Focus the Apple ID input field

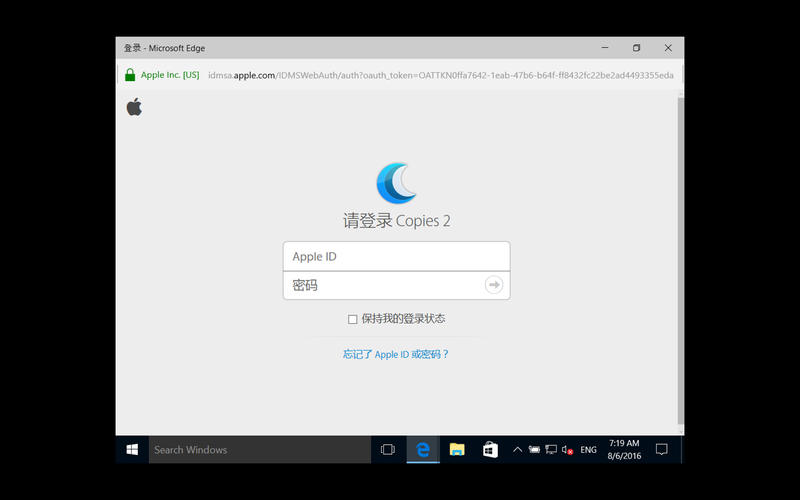point(396,256)
